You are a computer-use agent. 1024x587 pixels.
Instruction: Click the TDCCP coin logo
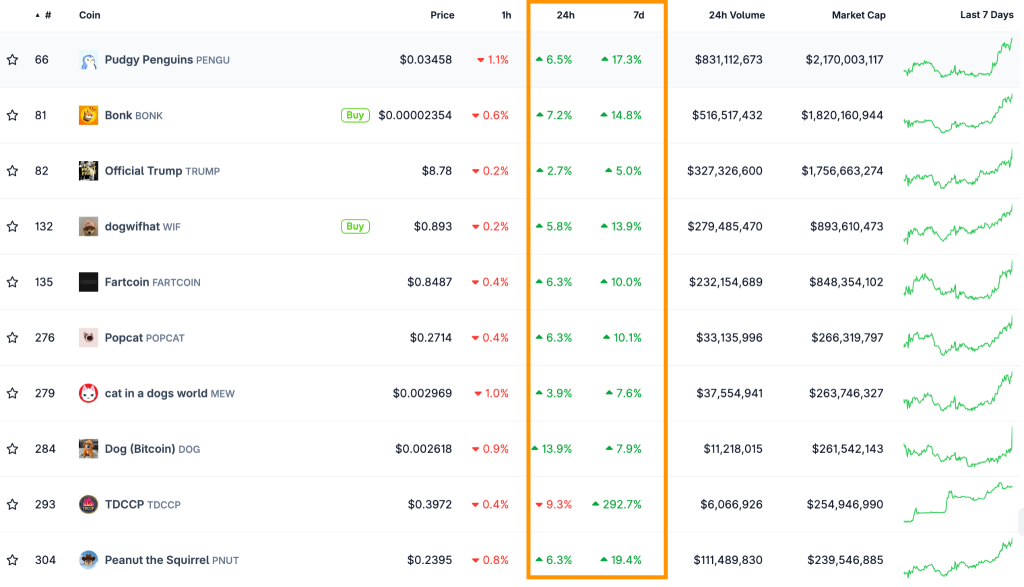coord(88,504)
